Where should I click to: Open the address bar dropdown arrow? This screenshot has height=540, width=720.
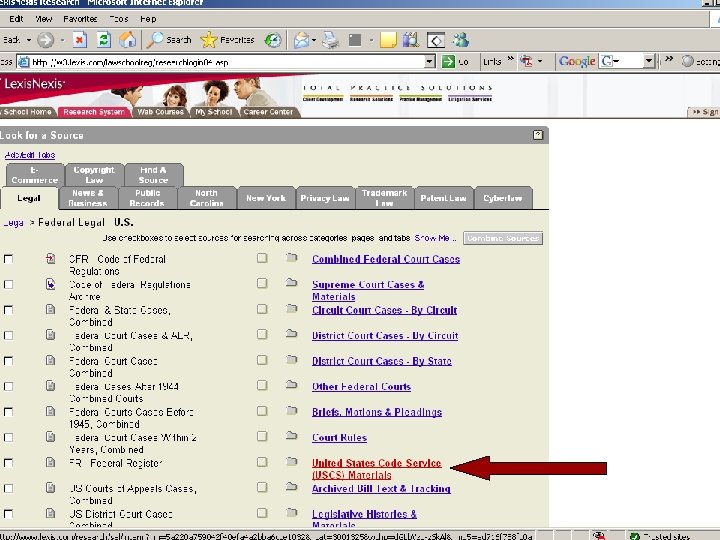(429, 61)
